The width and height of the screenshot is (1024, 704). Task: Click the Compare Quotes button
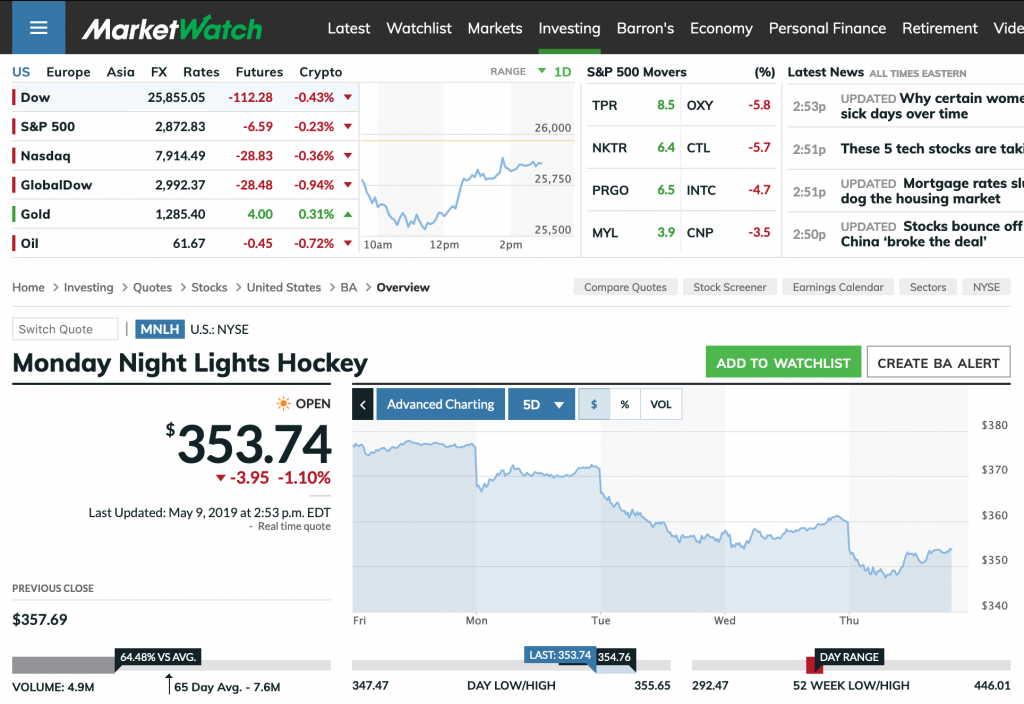coord(625,287)
